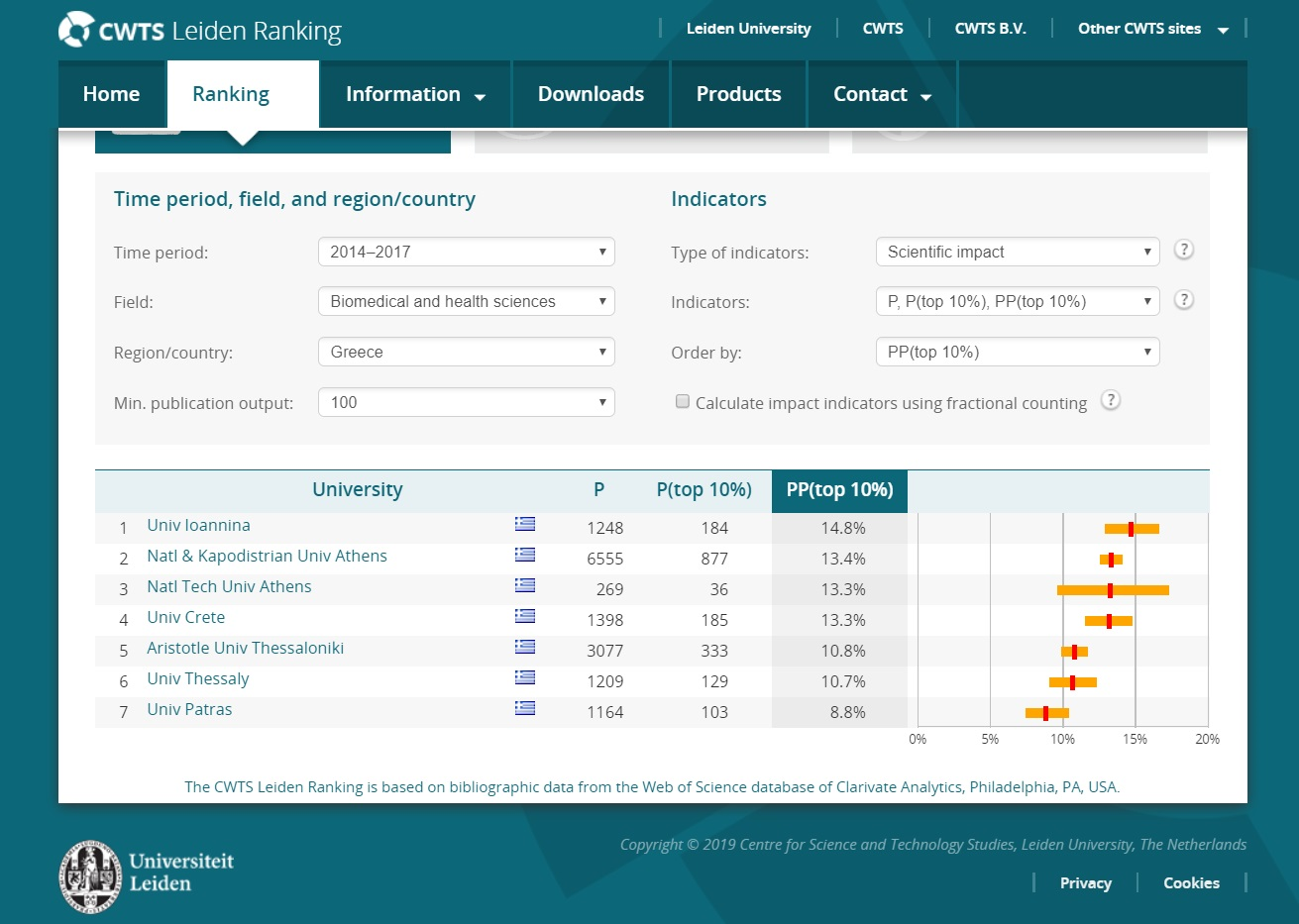This screenshot has height=924, width=1299.
Task: Click the Greek flag in Aristotle Univ Thessaloniki row
Action: point(525,647)
